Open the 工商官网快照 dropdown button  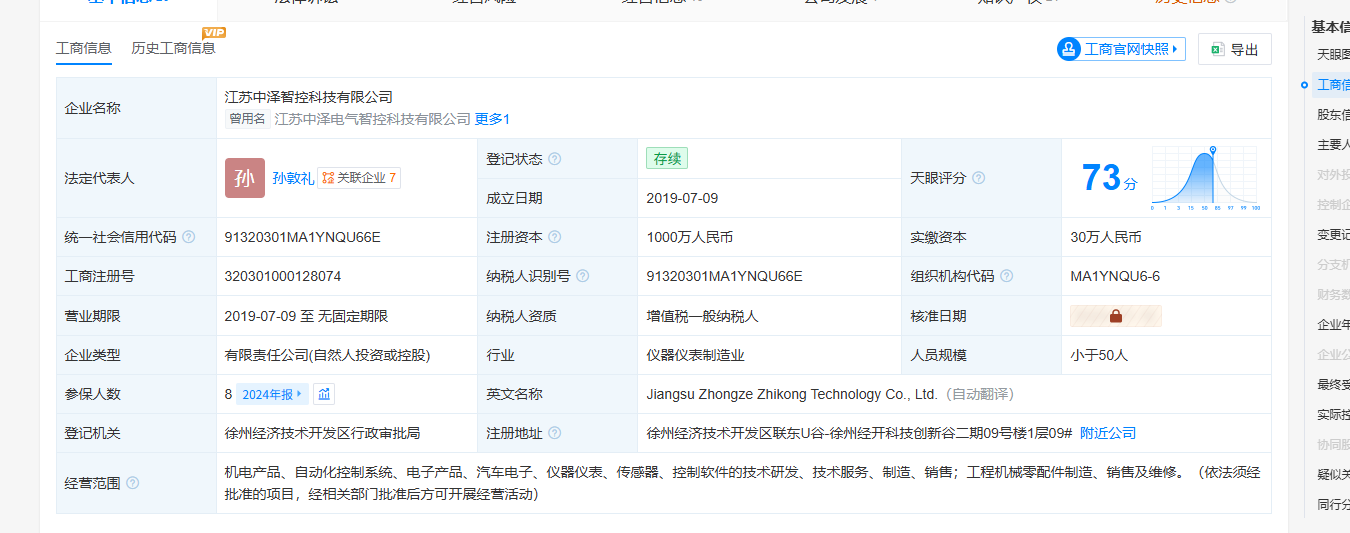tap(1121, 48)
